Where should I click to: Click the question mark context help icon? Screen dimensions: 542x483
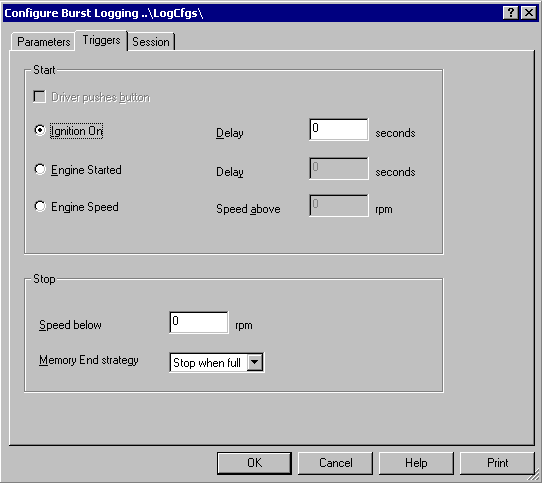point(511,13)
